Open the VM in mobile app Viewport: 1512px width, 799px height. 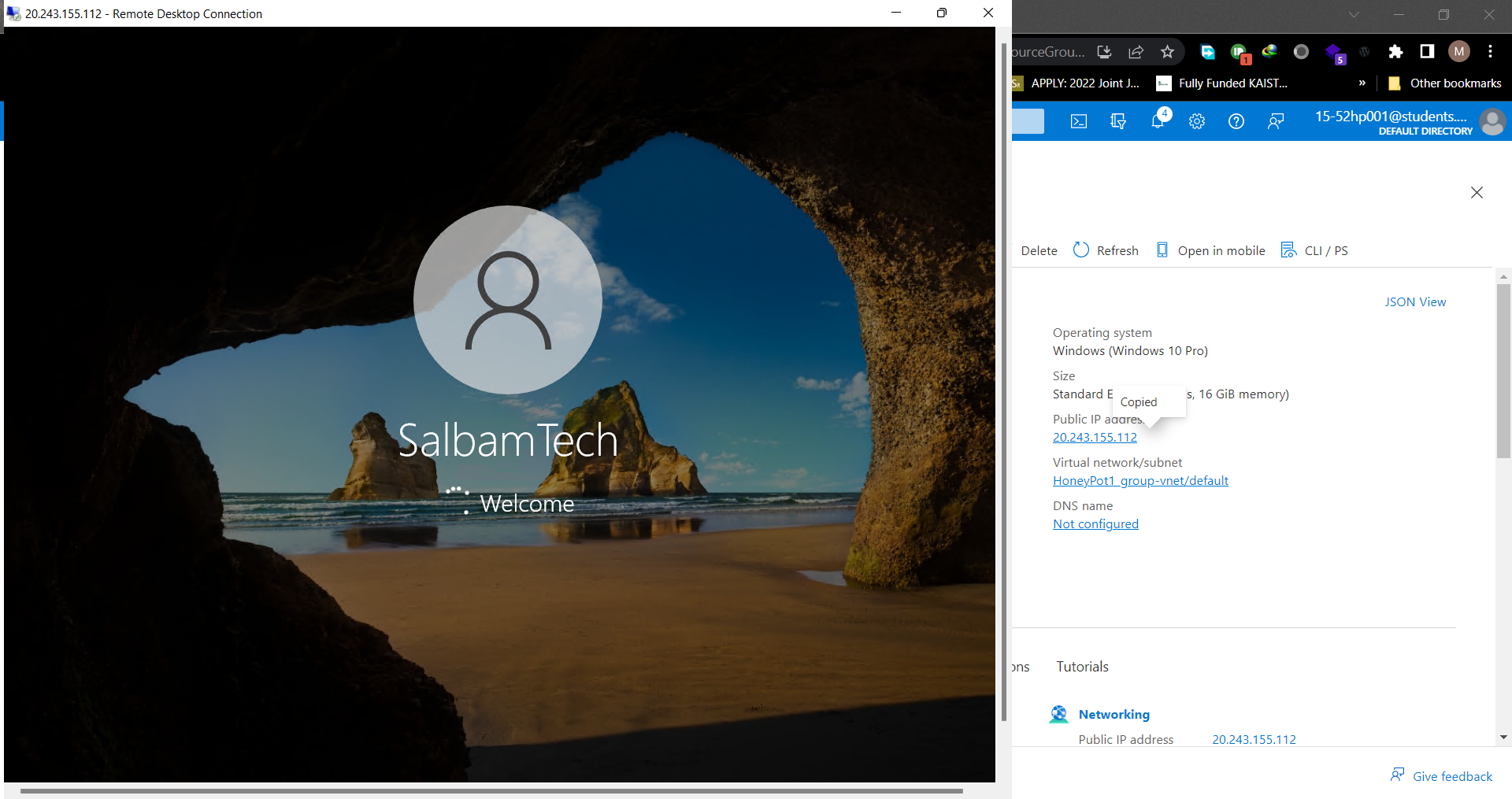click(1210, 250)
